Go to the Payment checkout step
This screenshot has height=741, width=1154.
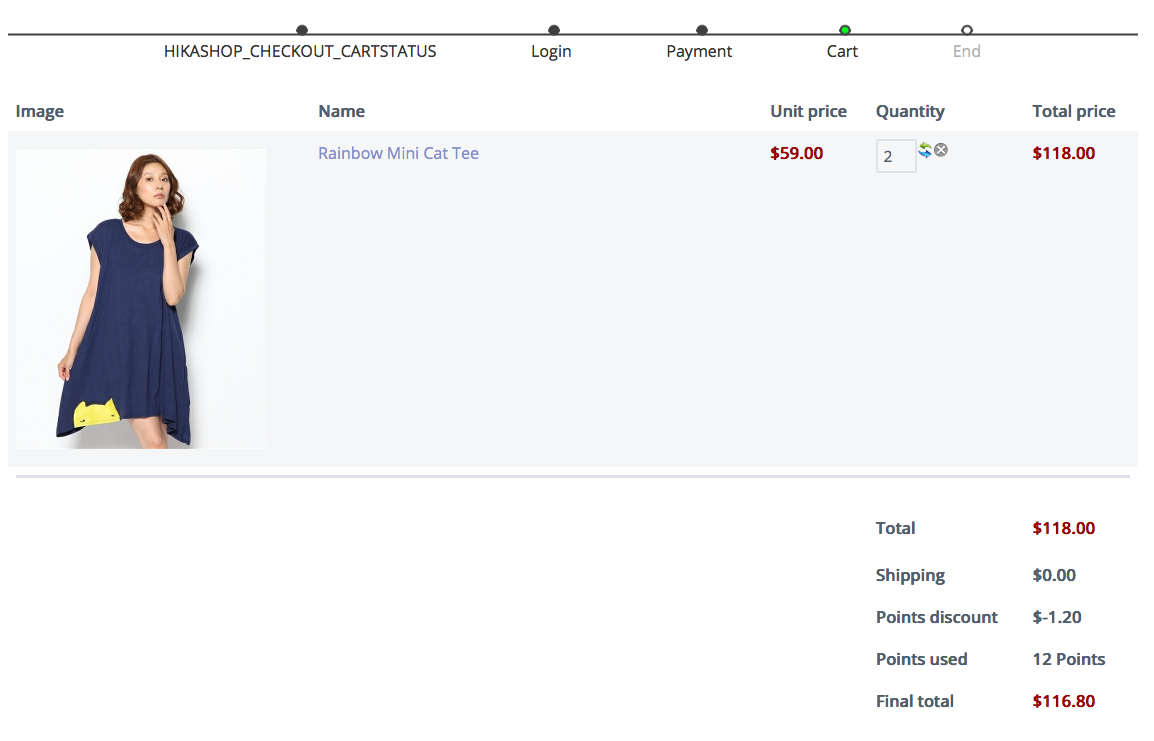tap(699, 51)
